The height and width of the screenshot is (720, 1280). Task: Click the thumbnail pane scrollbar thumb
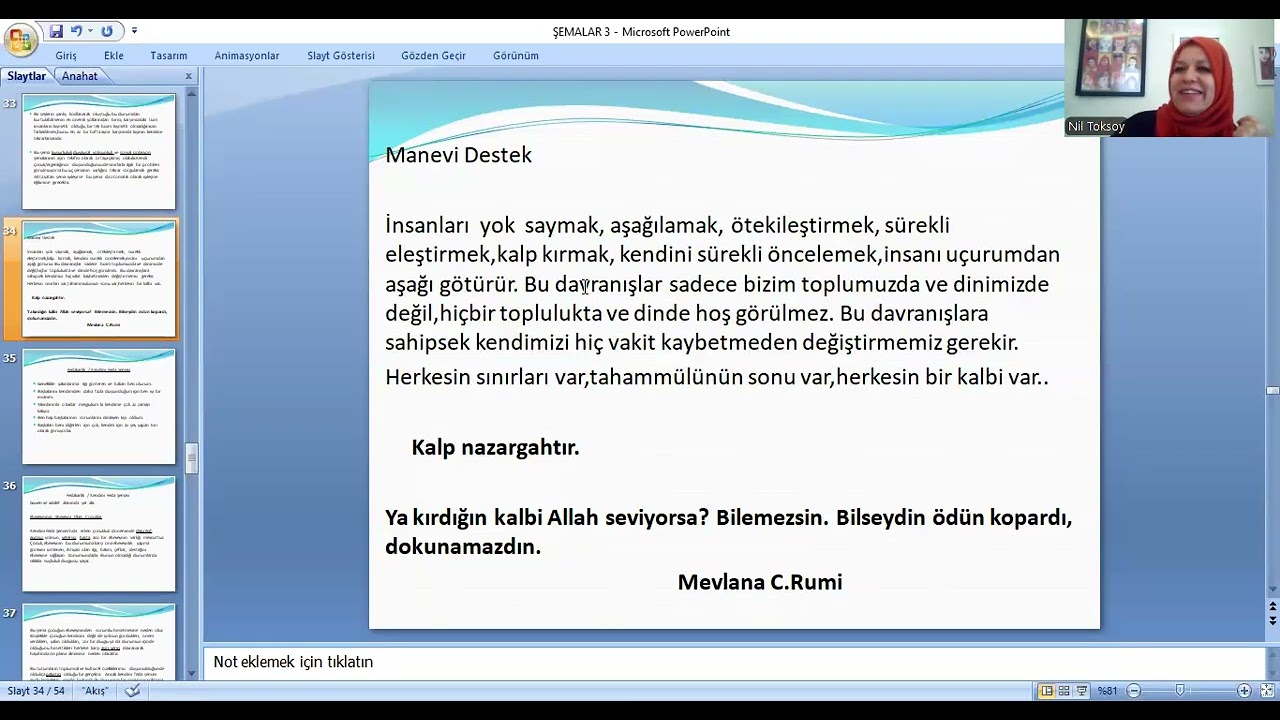point(192,458)
